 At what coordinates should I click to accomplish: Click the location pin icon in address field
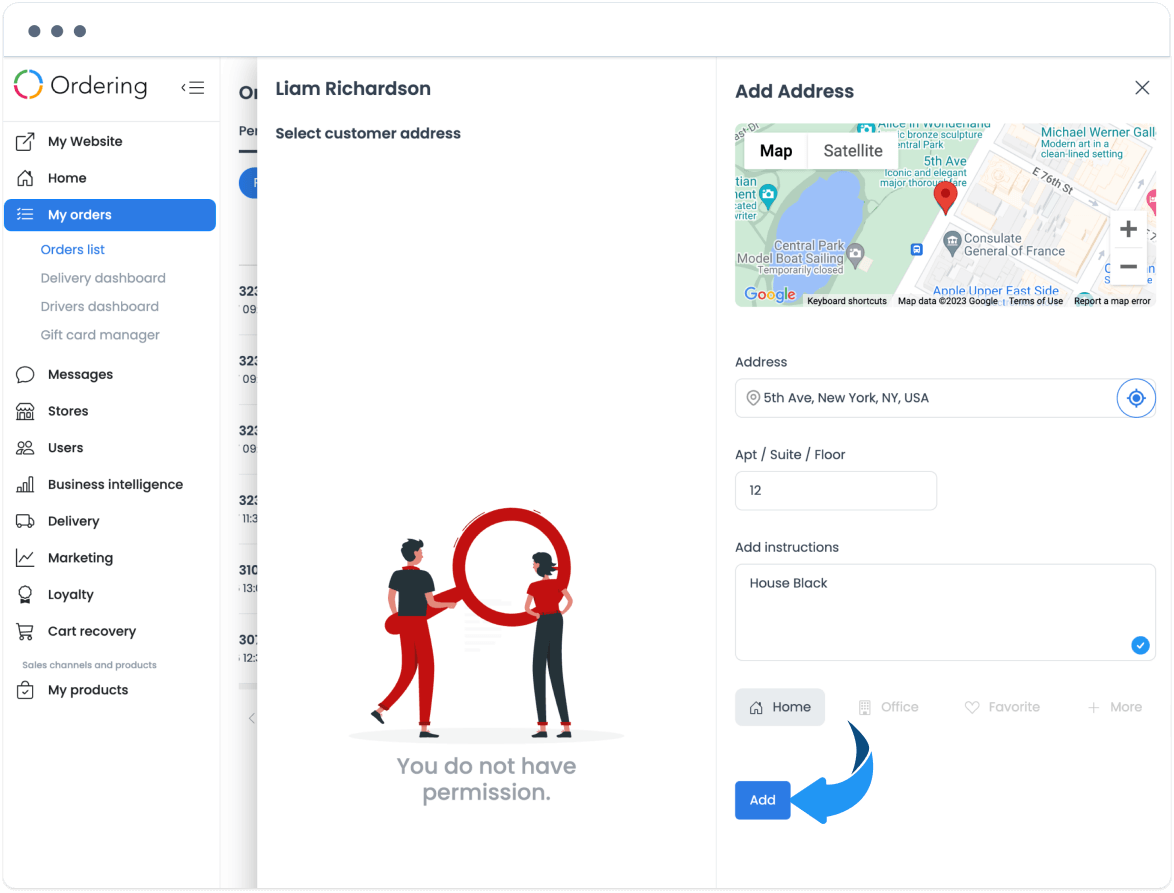pyautogui.click(x=753, y=398)
